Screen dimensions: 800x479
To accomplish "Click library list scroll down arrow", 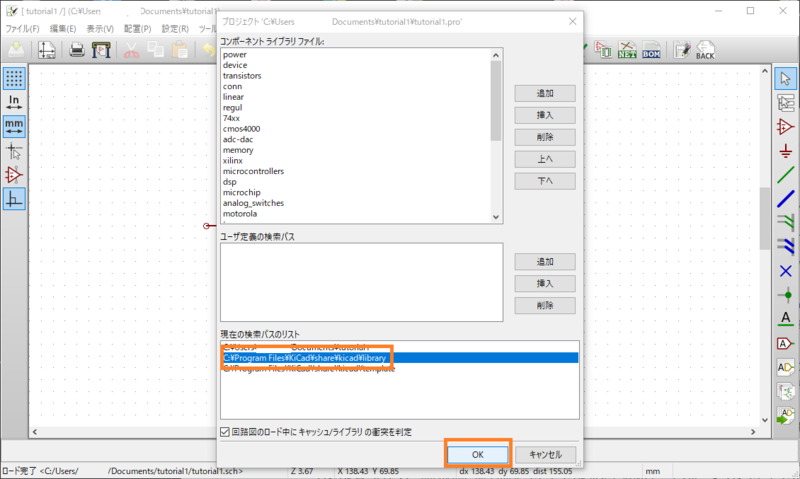I will click(495, 217).
